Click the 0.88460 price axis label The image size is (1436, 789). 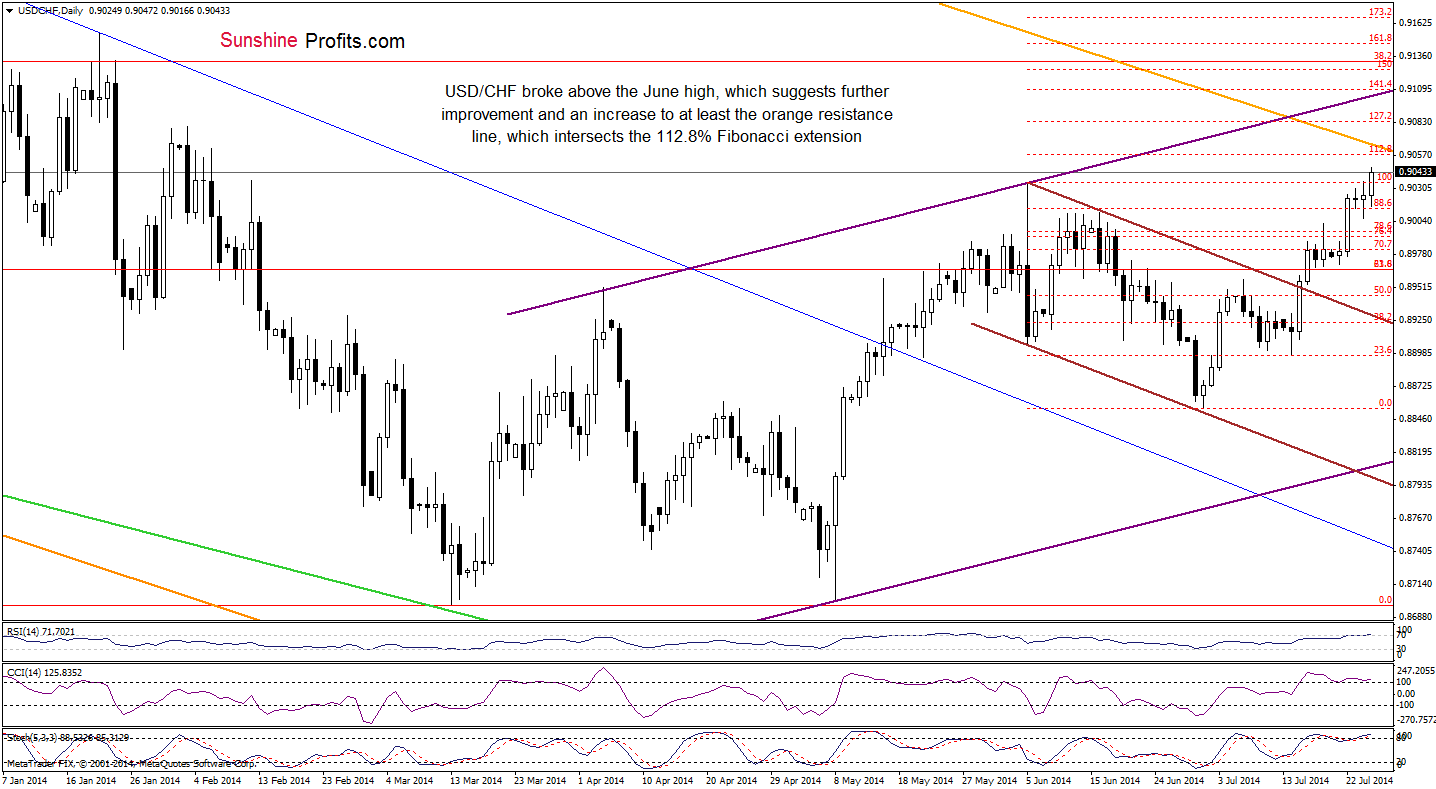(x=1416, y=418)
